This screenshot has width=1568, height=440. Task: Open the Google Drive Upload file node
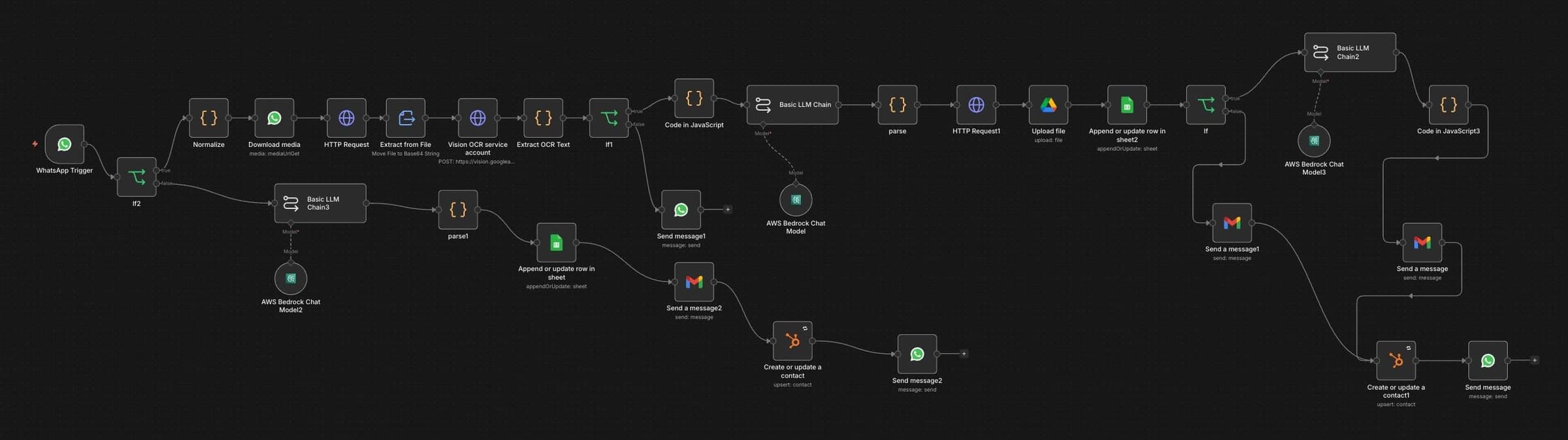[x=1049, y=105]
